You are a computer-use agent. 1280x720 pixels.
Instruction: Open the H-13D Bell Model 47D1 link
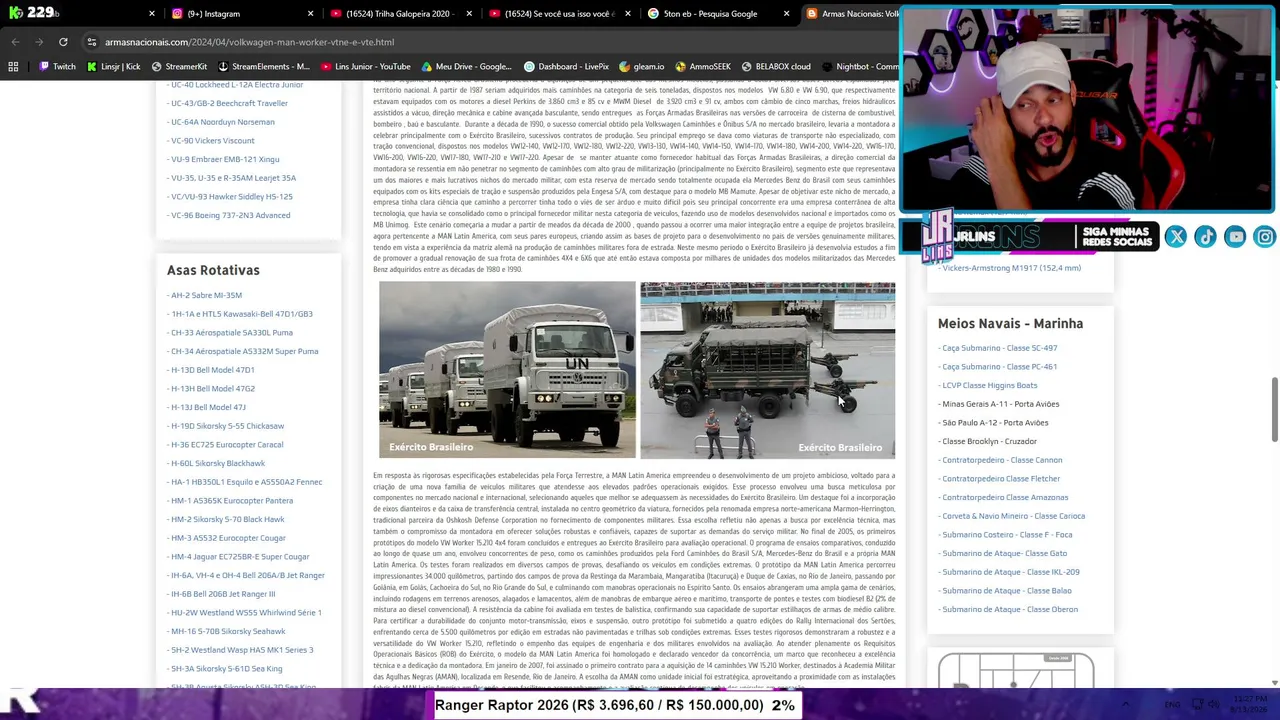click(213, 370)
